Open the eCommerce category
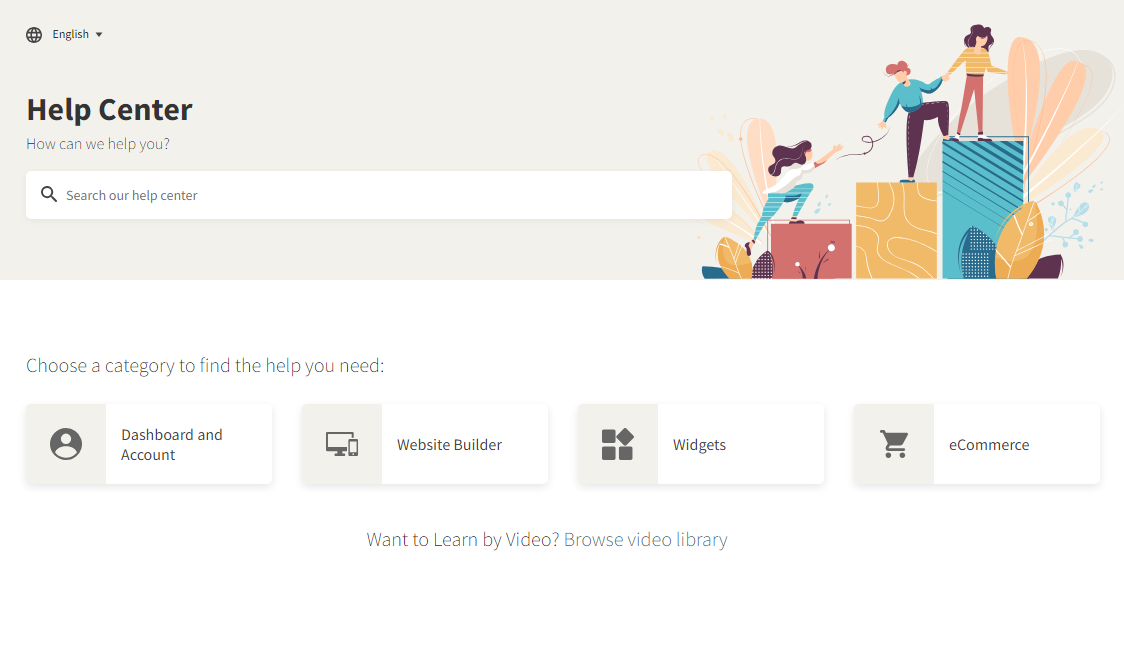The width and height of the screenshot is (1124, 663). coord(977,444)
